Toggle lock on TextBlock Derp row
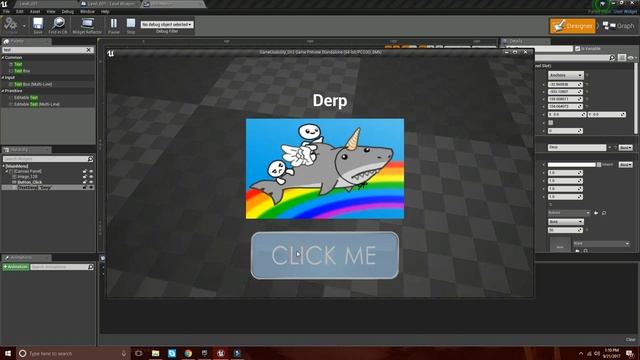 tap(85, 187)
